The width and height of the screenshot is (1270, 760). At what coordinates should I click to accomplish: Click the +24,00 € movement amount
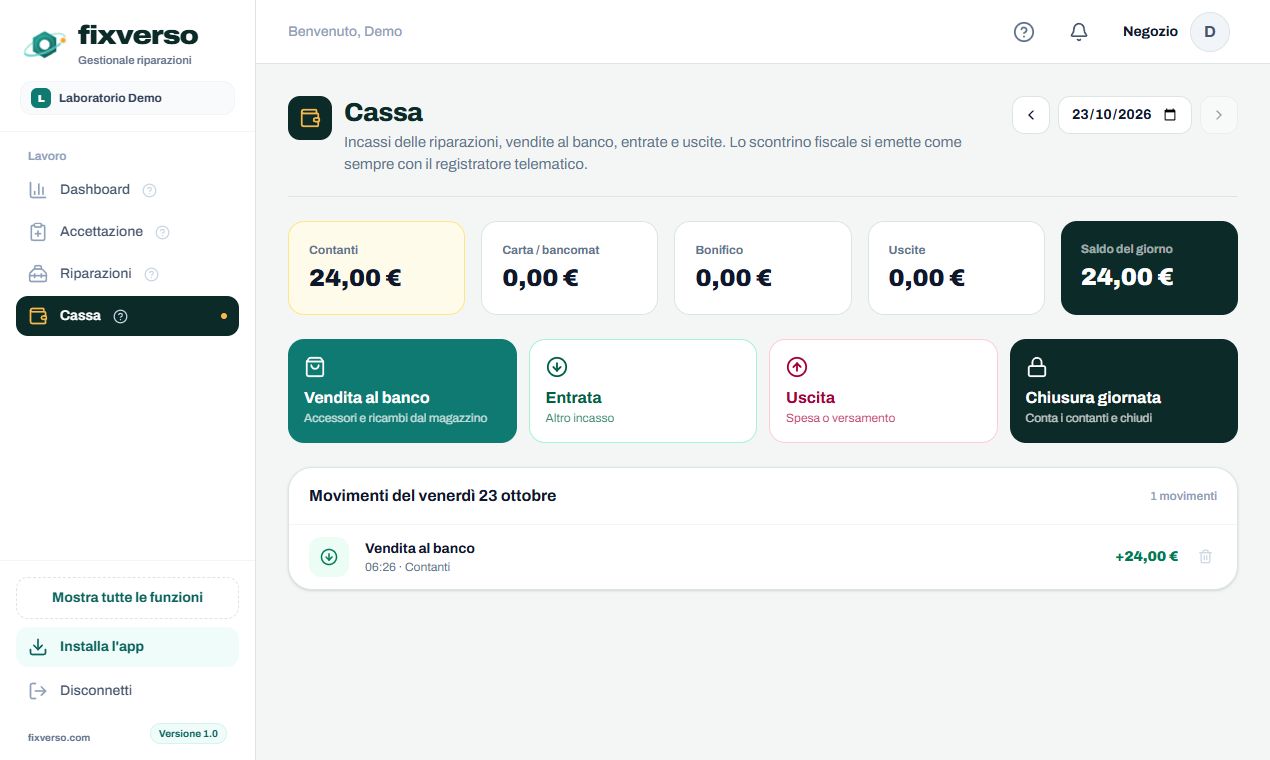point(1146,557)
